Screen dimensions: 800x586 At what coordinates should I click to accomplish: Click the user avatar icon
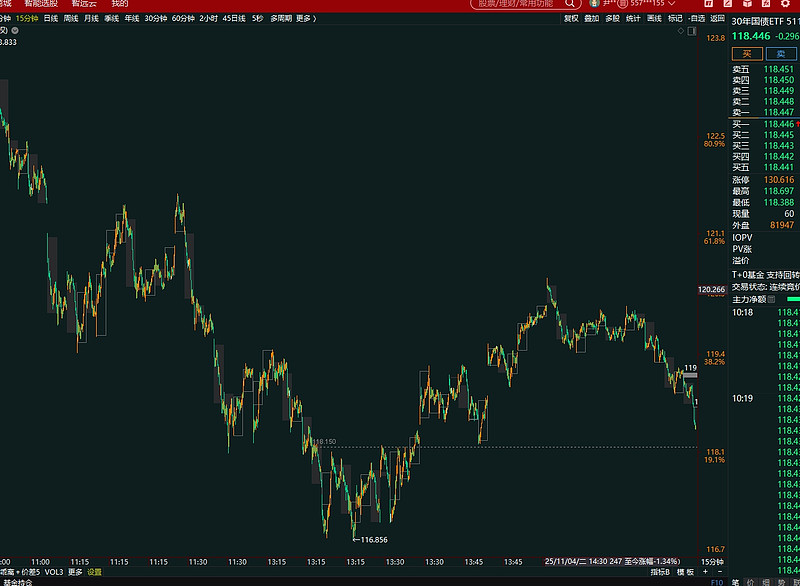[x=592, y=4]
